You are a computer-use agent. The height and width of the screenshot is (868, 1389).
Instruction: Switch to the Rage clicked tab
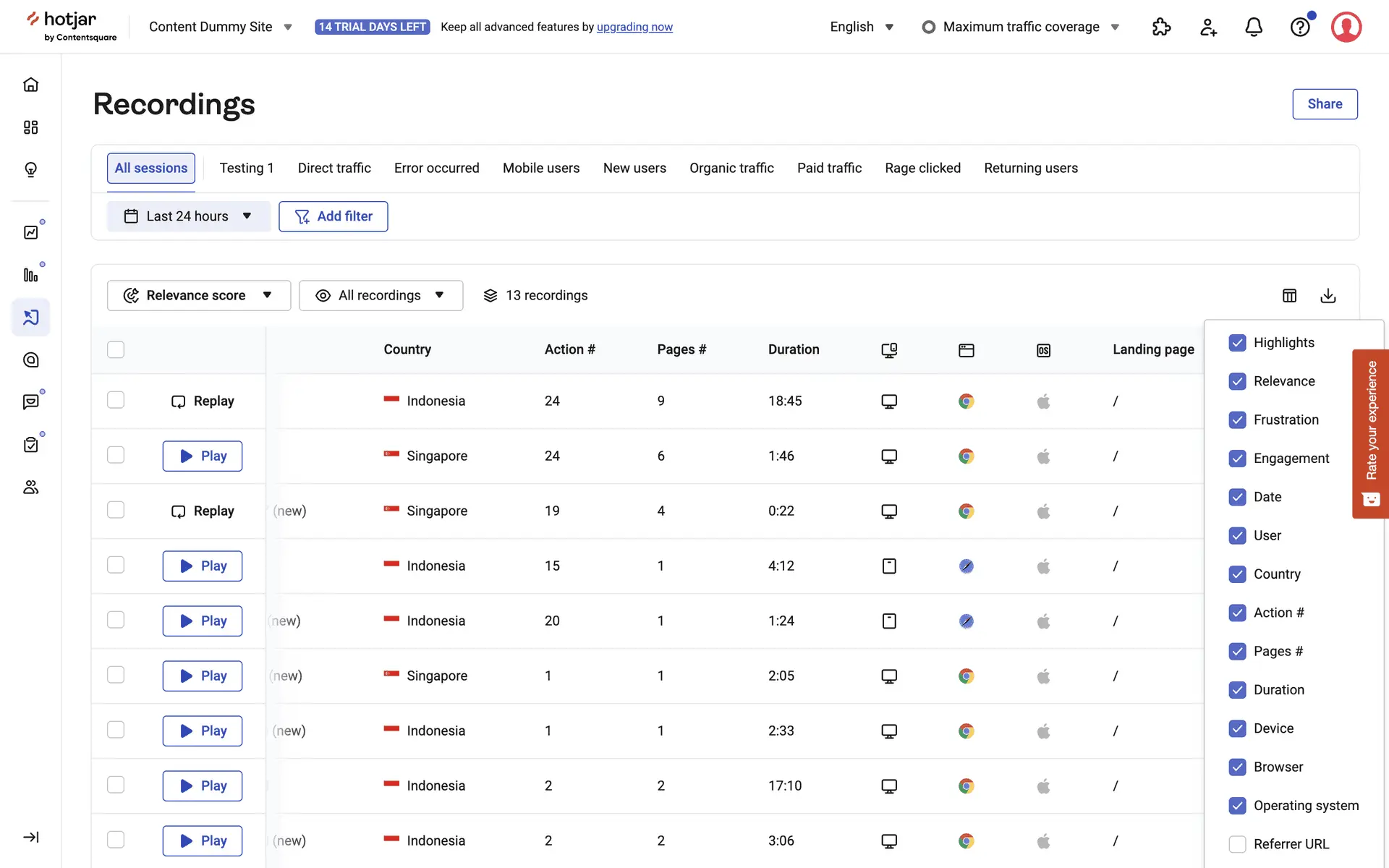click(x=922, y=168)
